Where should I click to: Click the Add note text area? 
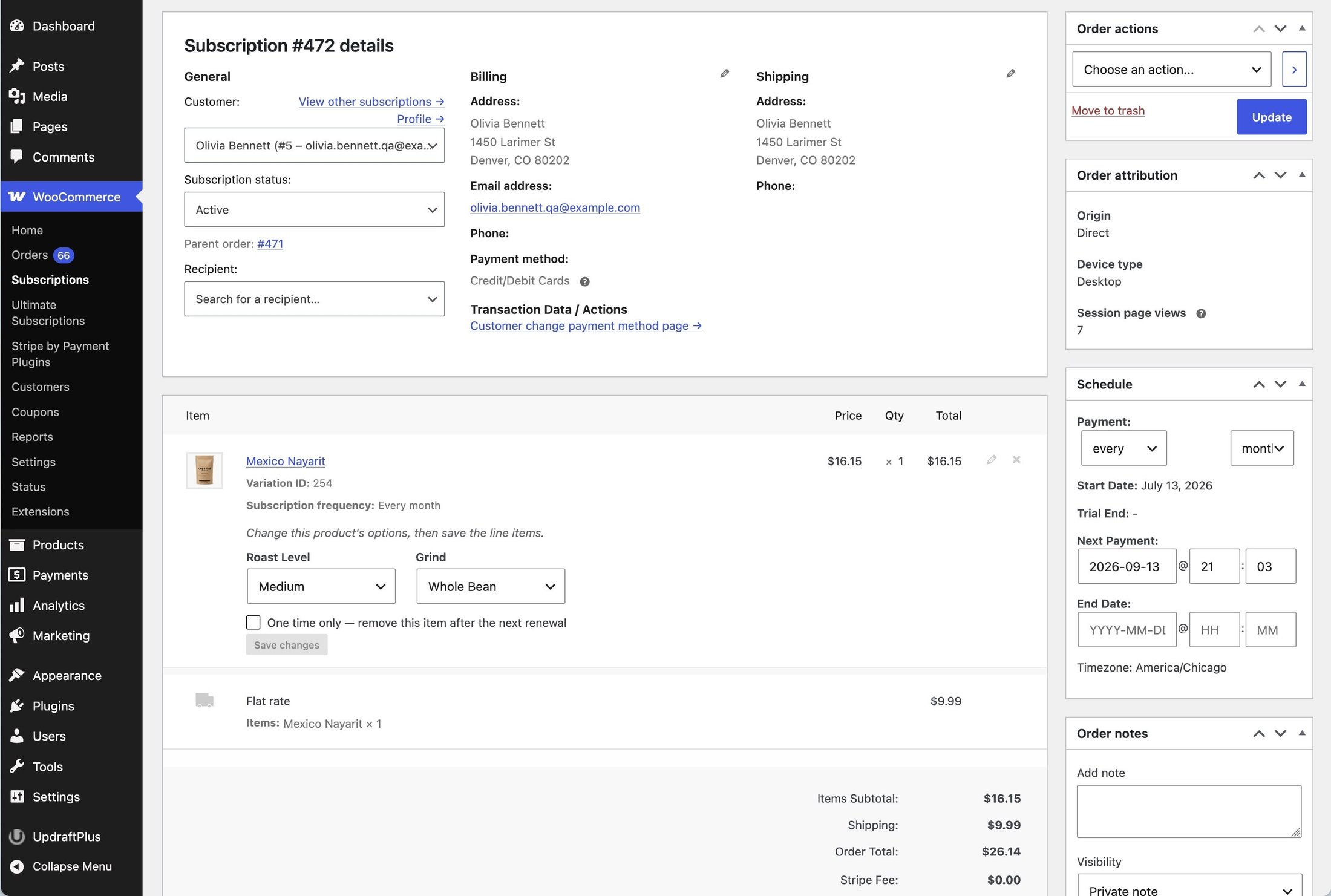click(1189, 811)
